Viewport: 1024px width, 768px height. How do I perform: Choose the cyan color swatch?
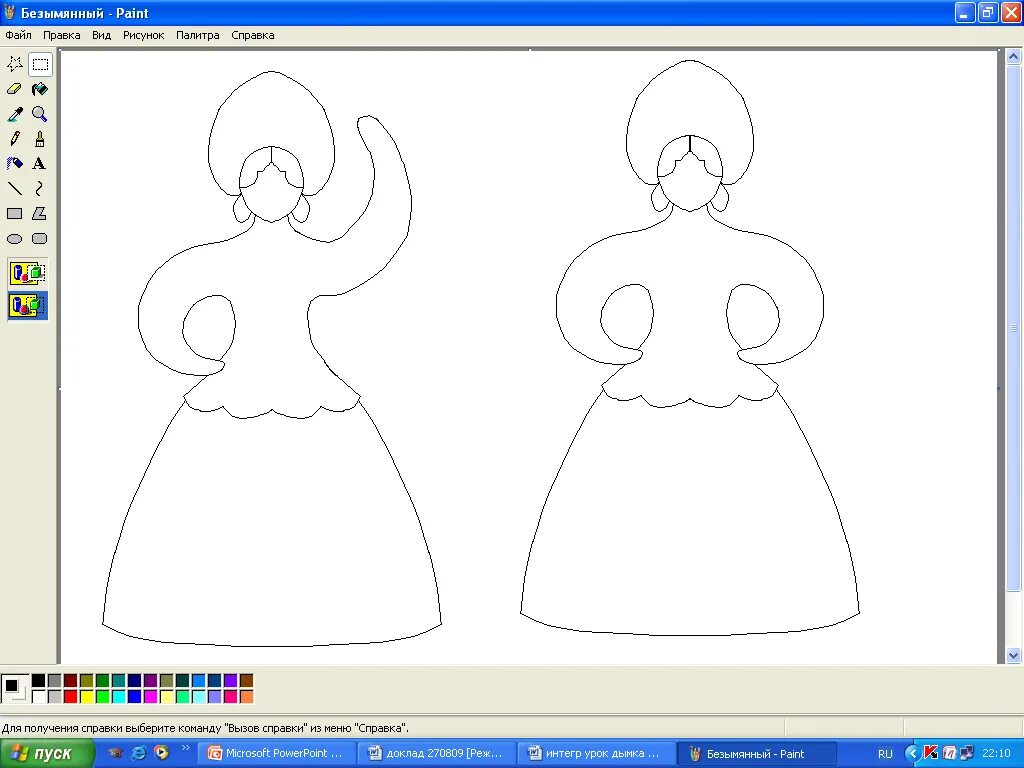pyautogui.click(x=119, y=697)
